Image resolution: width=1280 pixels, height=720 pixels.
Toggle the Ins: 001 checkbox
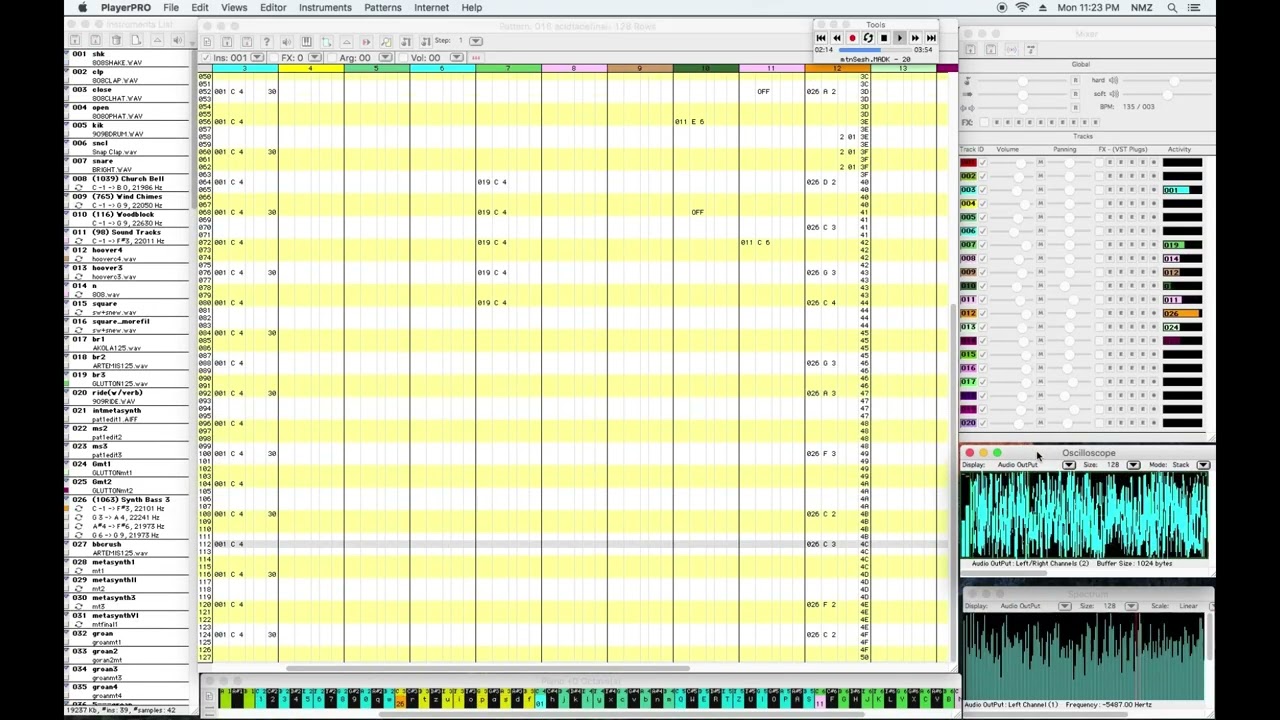[x=206, y=58]
